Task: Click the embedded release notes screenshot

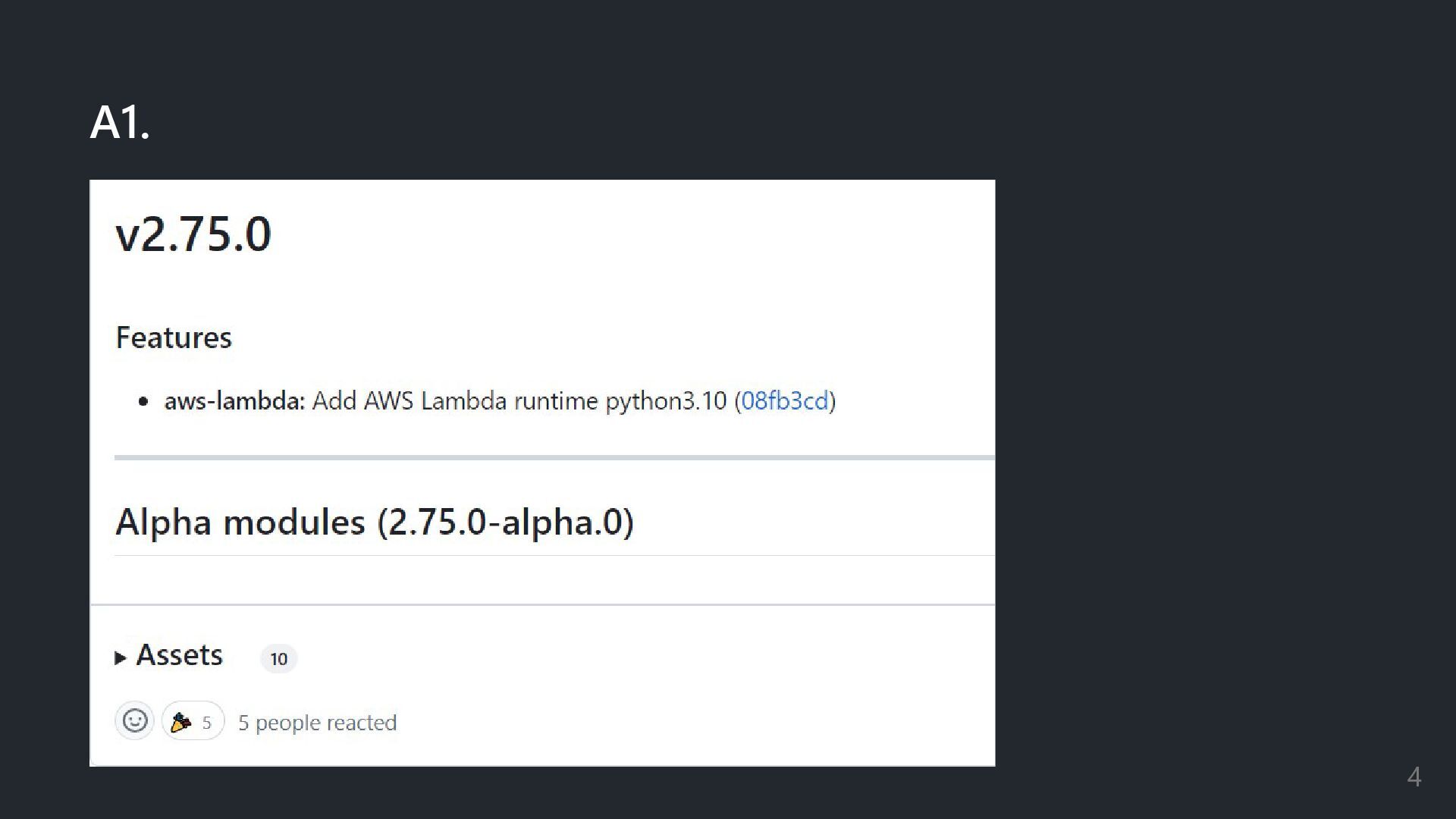Action: (542, 473)
